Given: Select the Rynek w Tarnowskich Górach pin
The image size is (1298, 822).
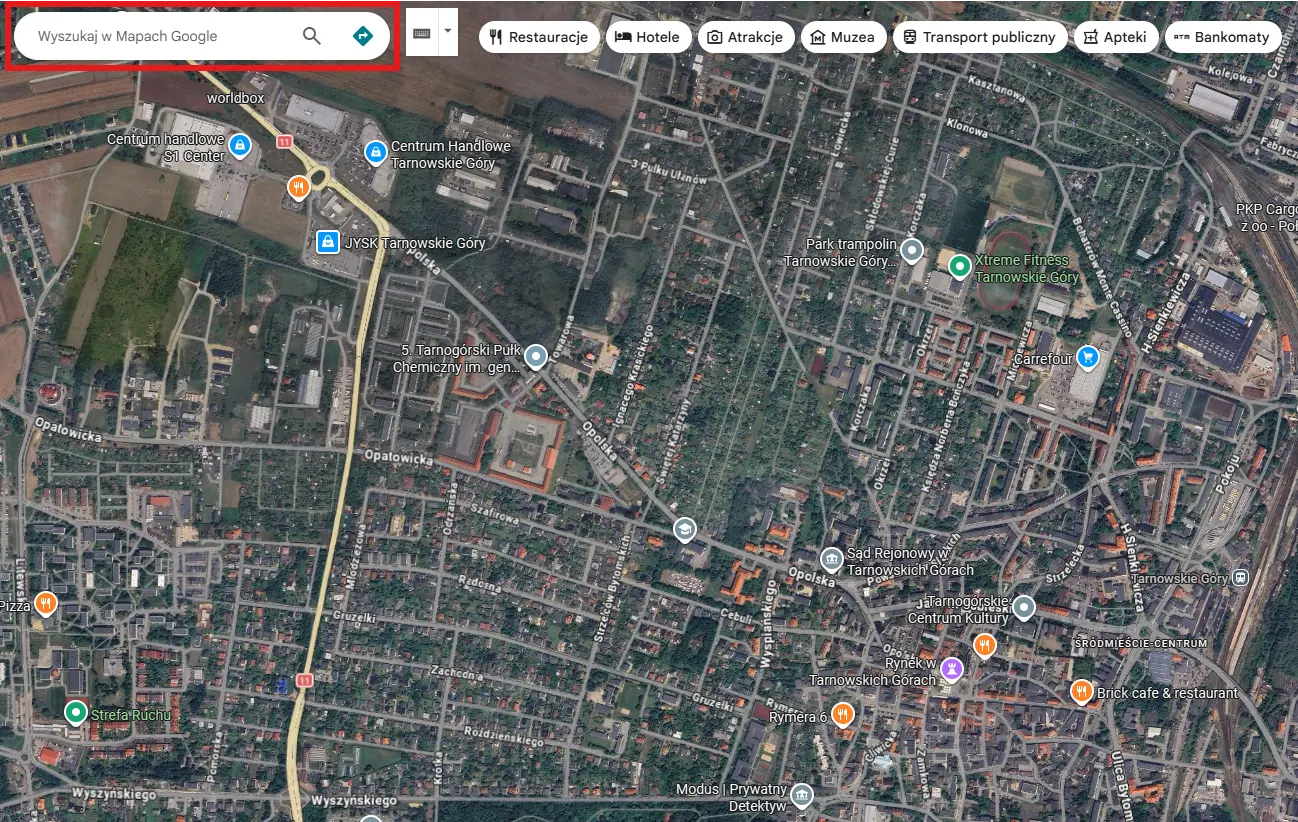Looking at the screenshot, I should tap(951, 668).
